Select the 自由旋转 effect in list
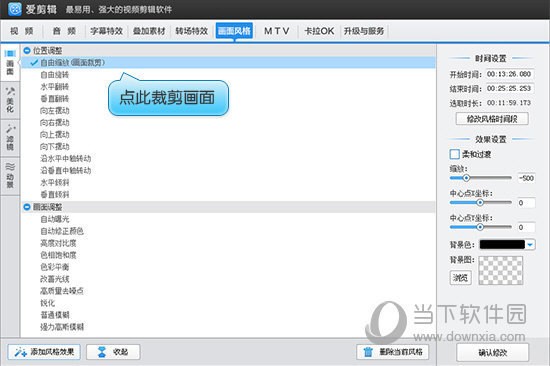 [x=54, y=75]
